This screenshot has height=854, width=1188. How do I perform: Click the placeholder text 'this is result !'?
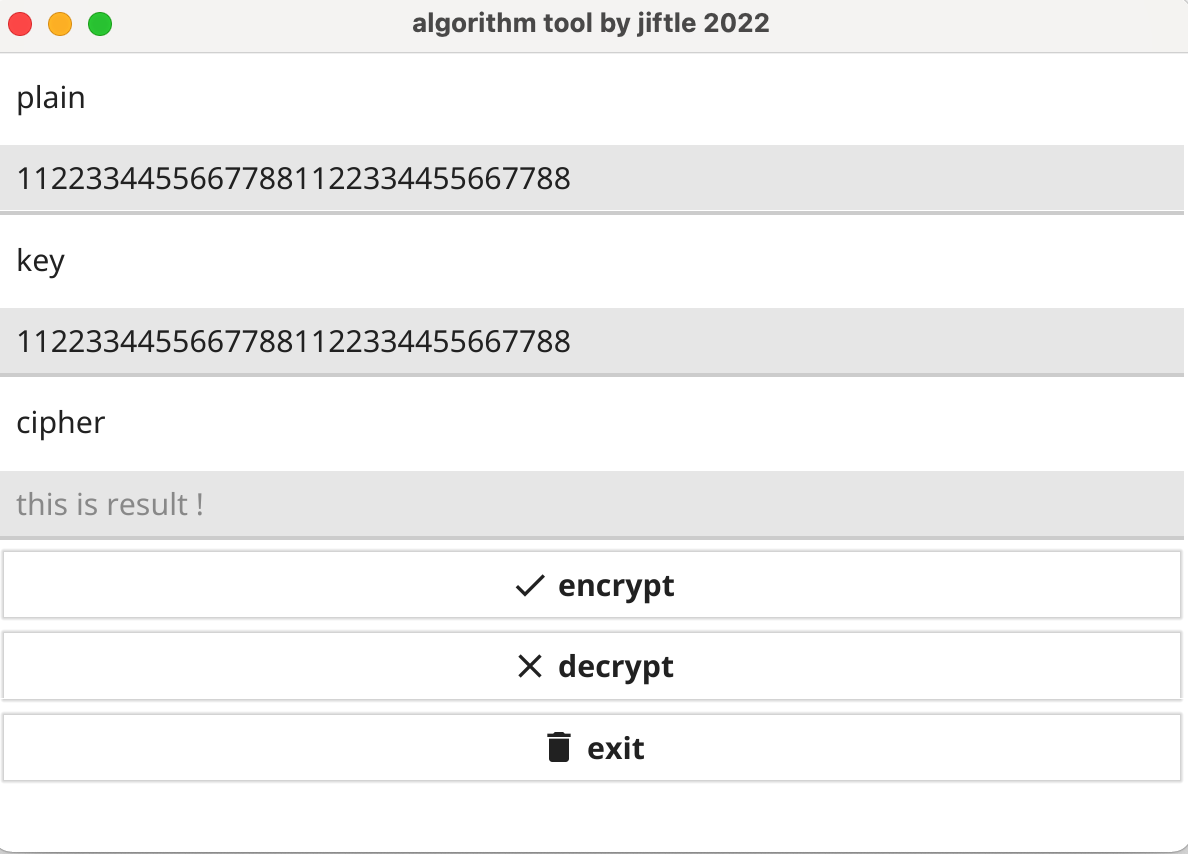click(x=110, y=505)
